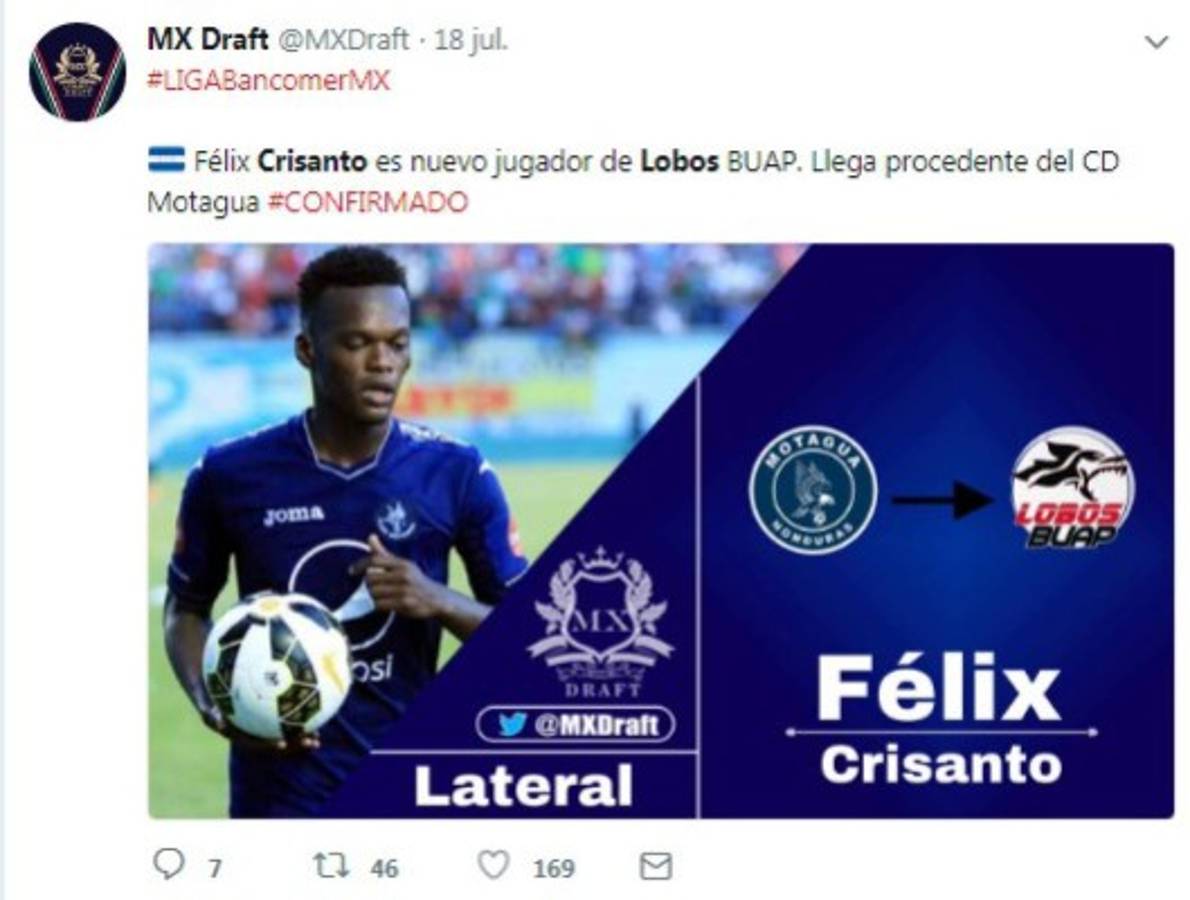
Task: Open MX Draft profile avatar
Action: tap(77, 71)
